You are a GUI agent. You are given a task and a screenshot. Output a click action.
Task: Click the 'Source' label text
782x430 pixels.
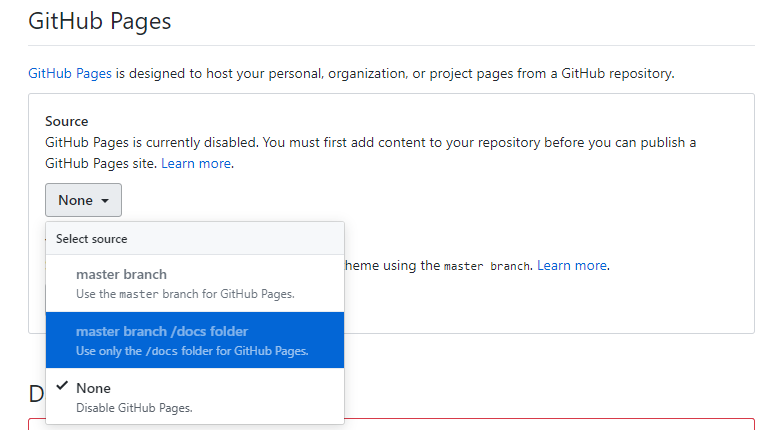(x=67, y=121)
